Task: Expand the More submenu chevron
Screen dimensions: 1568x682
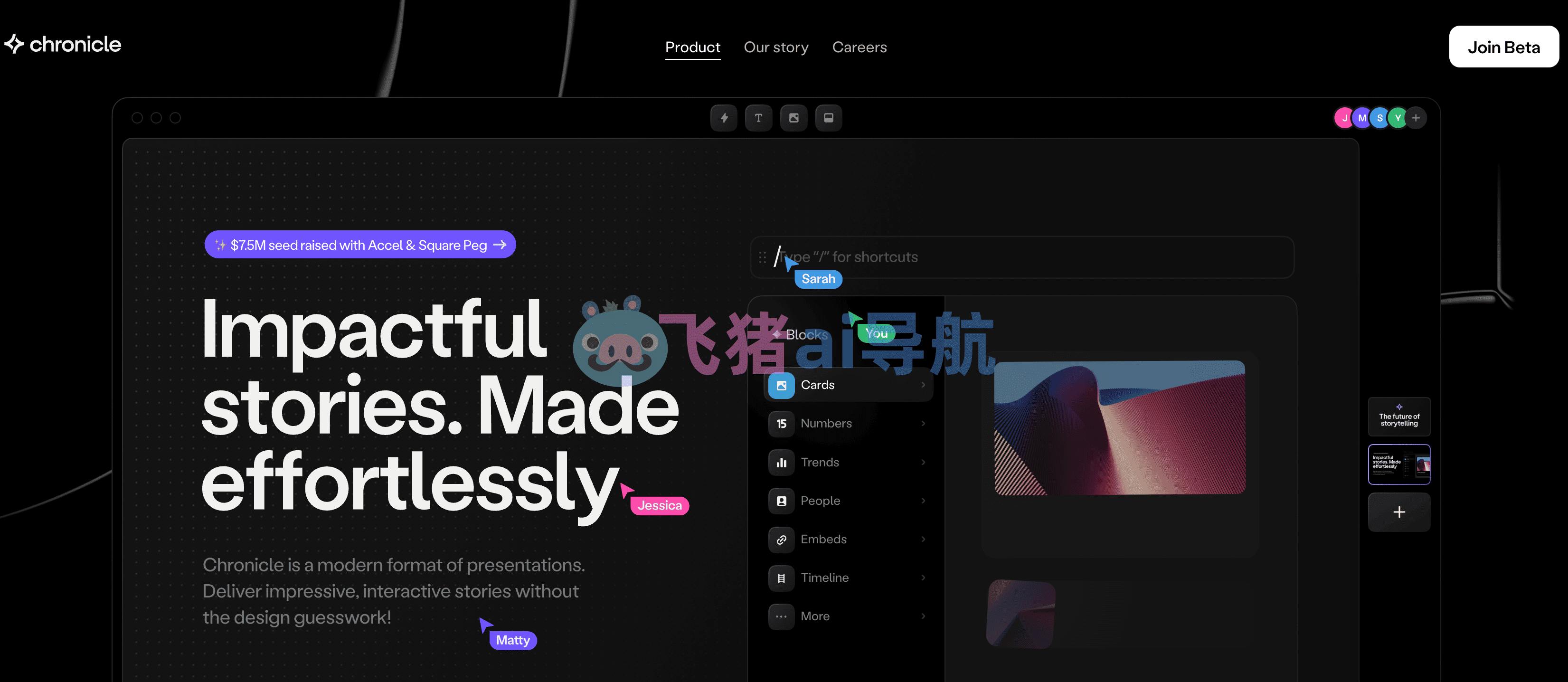Action: click(x=923, y=616)
